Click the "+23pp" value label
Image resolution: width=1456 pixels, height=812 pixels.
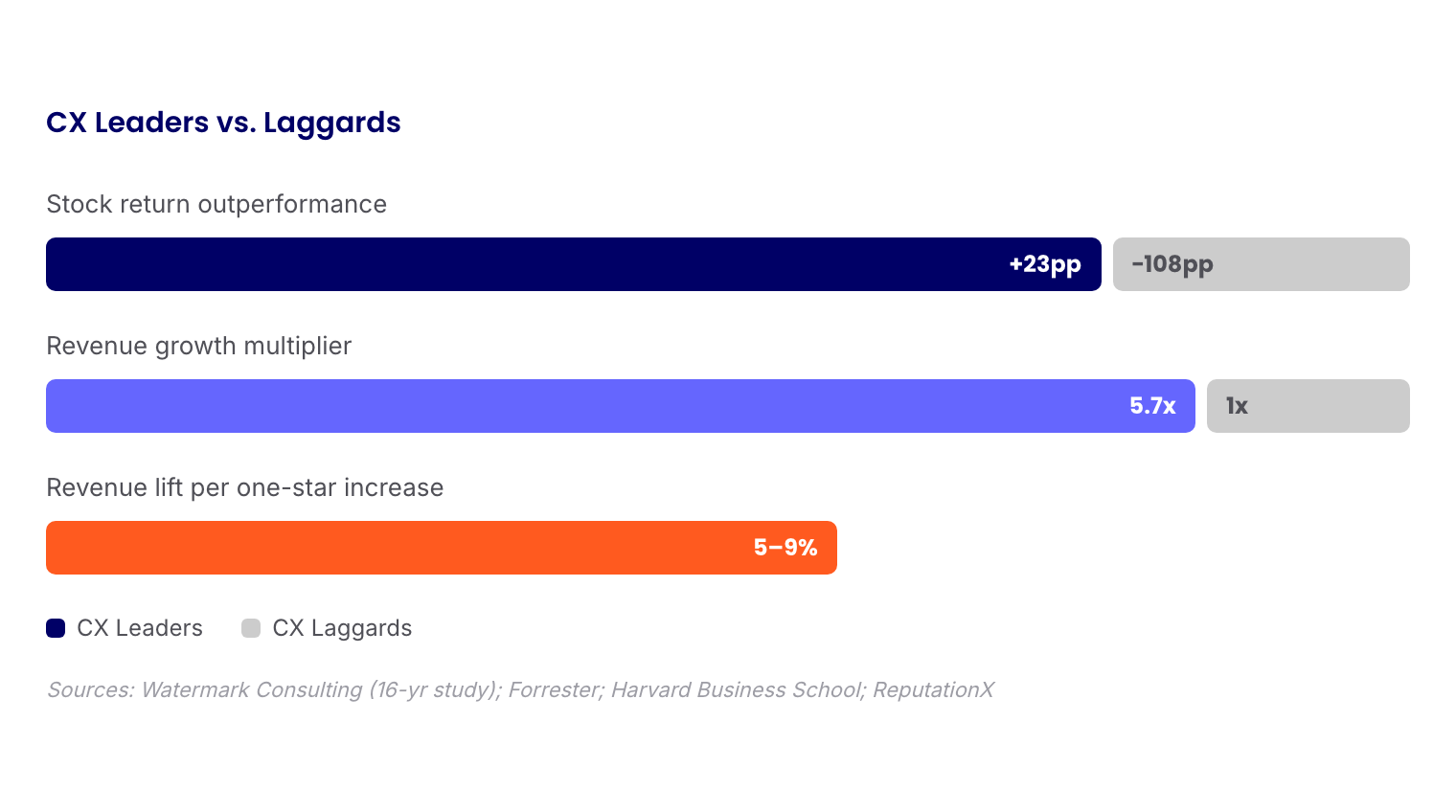coord(1045,264)
